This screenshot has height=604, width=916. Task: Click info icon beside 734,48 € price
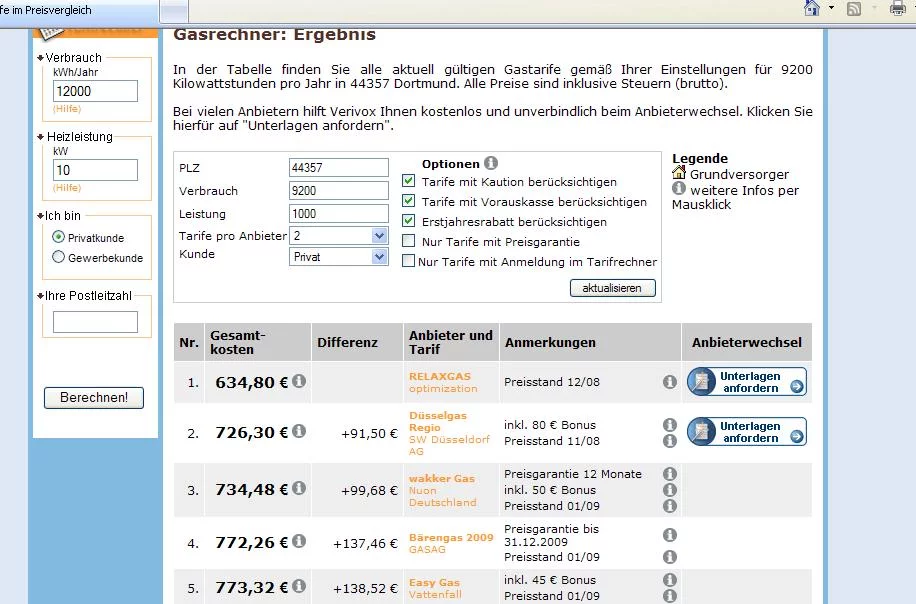pyautogui.click(x=299, y=488)
